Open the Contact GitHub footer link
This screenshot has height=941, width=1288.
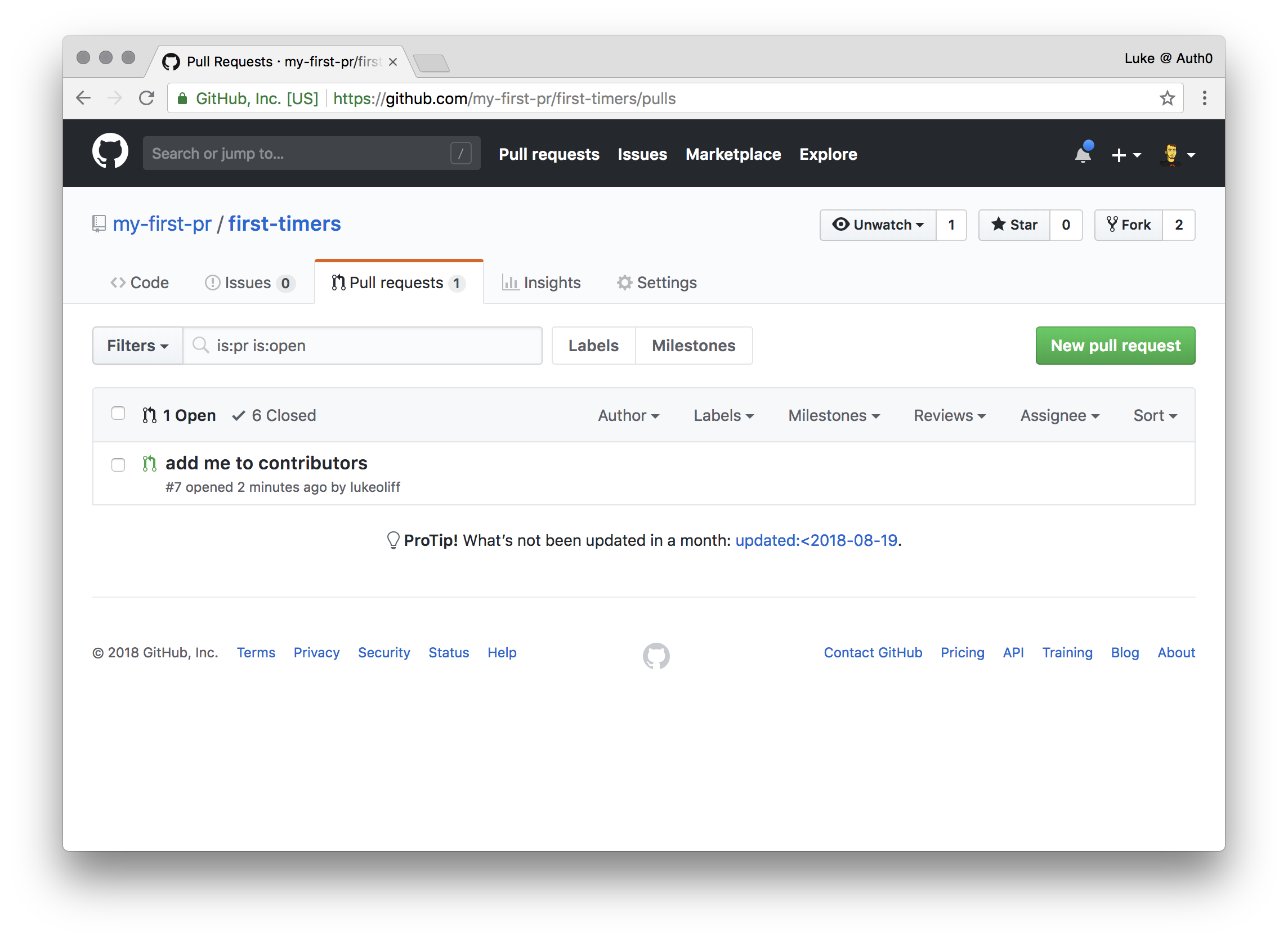click(x=873, y=652)
